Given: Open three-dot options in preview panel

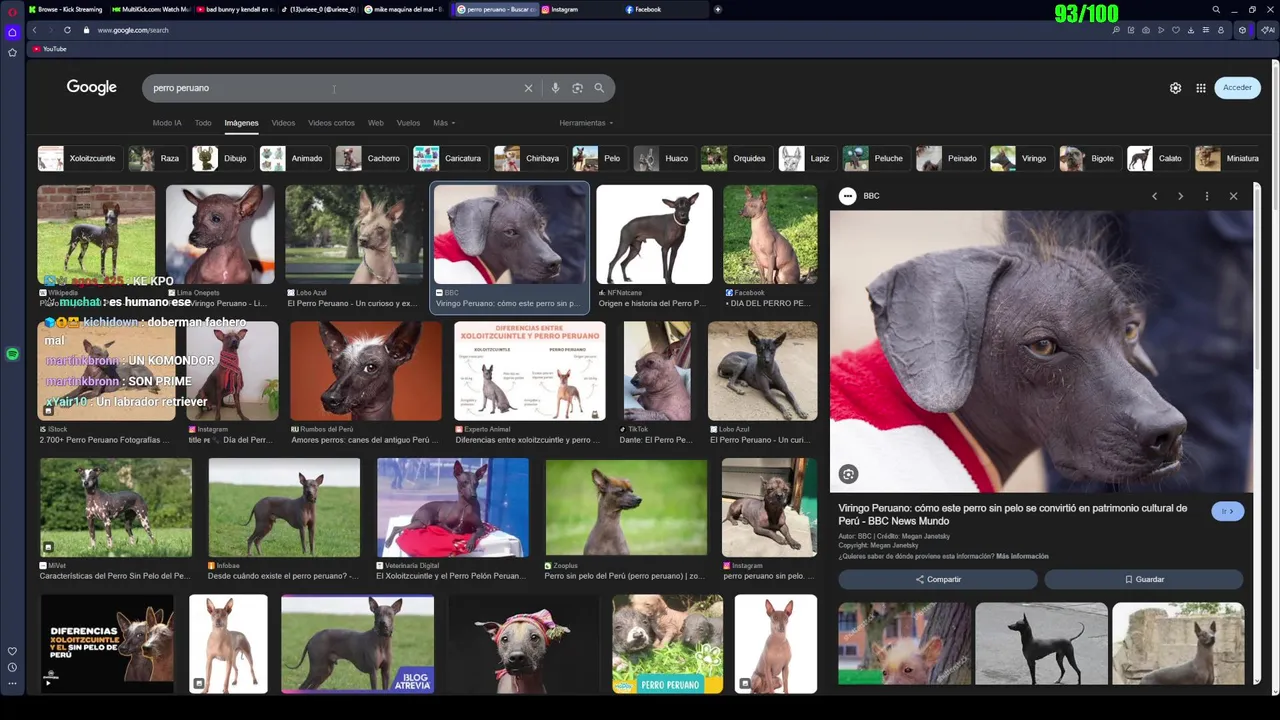Looking at the screenshot, I should (1207, 196).
